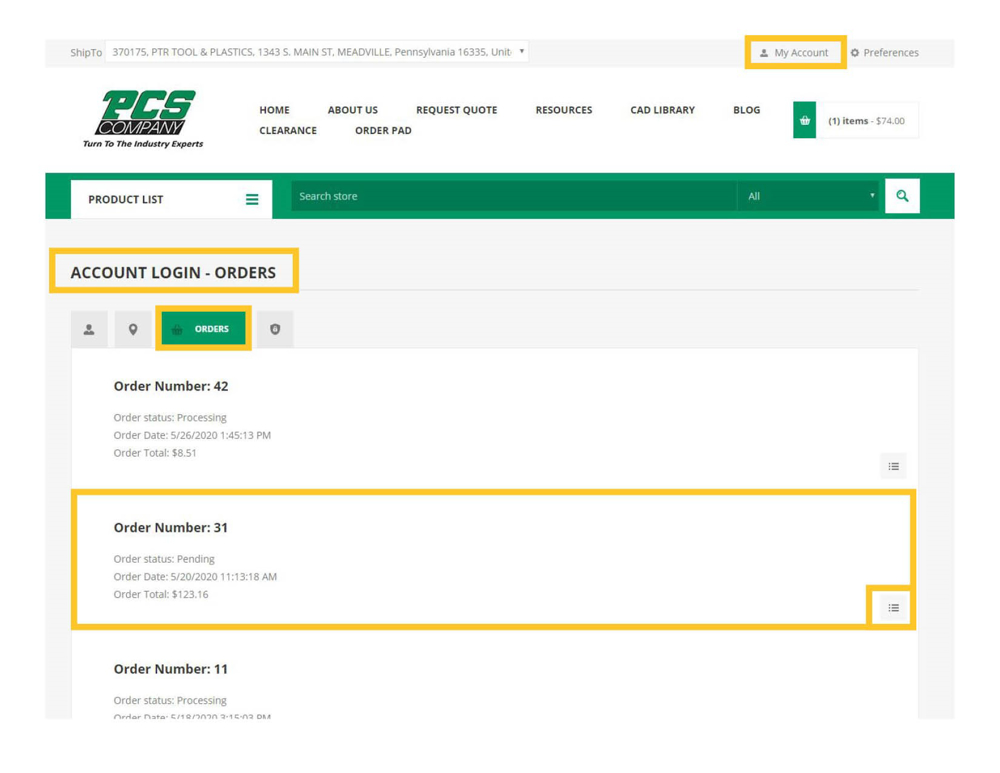
Task: Open cart showing (1) items - $74.00
Action: 866,121
